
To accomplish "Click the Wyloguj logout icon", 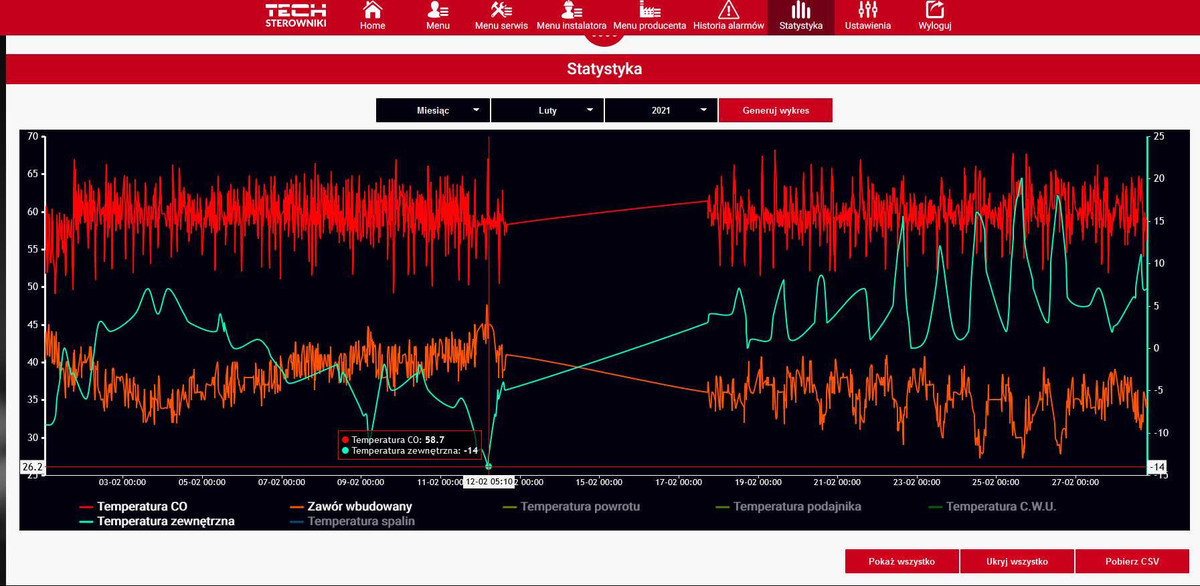I will (934, 10).
